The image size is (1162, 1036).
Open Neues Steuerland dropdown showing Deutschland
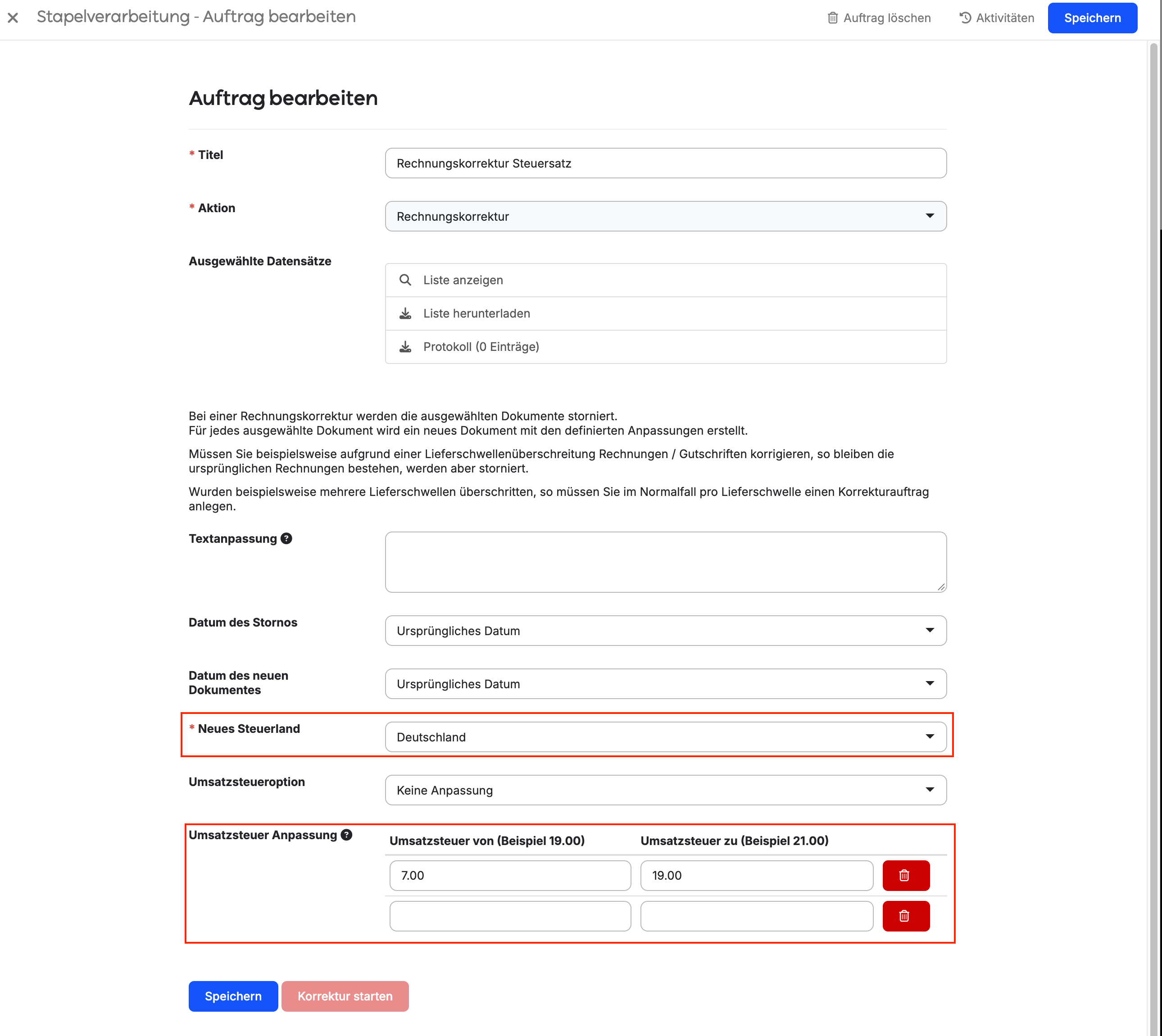click(x=666, y=737)
